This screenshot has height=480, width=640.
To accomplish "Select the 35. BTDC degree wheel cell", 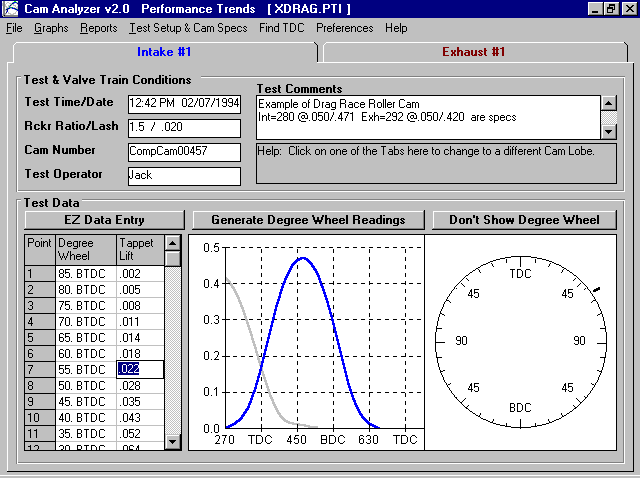I will pyautogui.click(x=86, y=433).
